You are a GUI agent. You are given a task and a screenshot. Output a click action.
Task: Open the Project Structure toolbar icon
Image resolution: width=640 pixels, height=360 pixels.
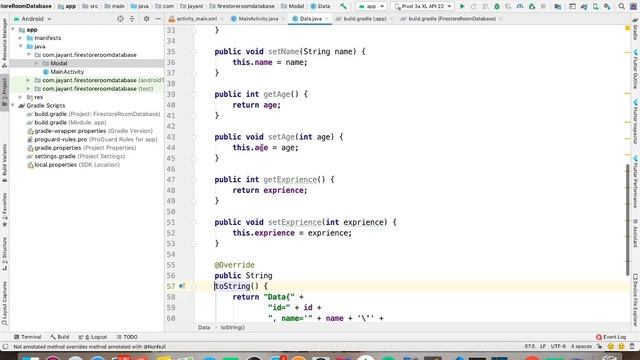(558, 6)
